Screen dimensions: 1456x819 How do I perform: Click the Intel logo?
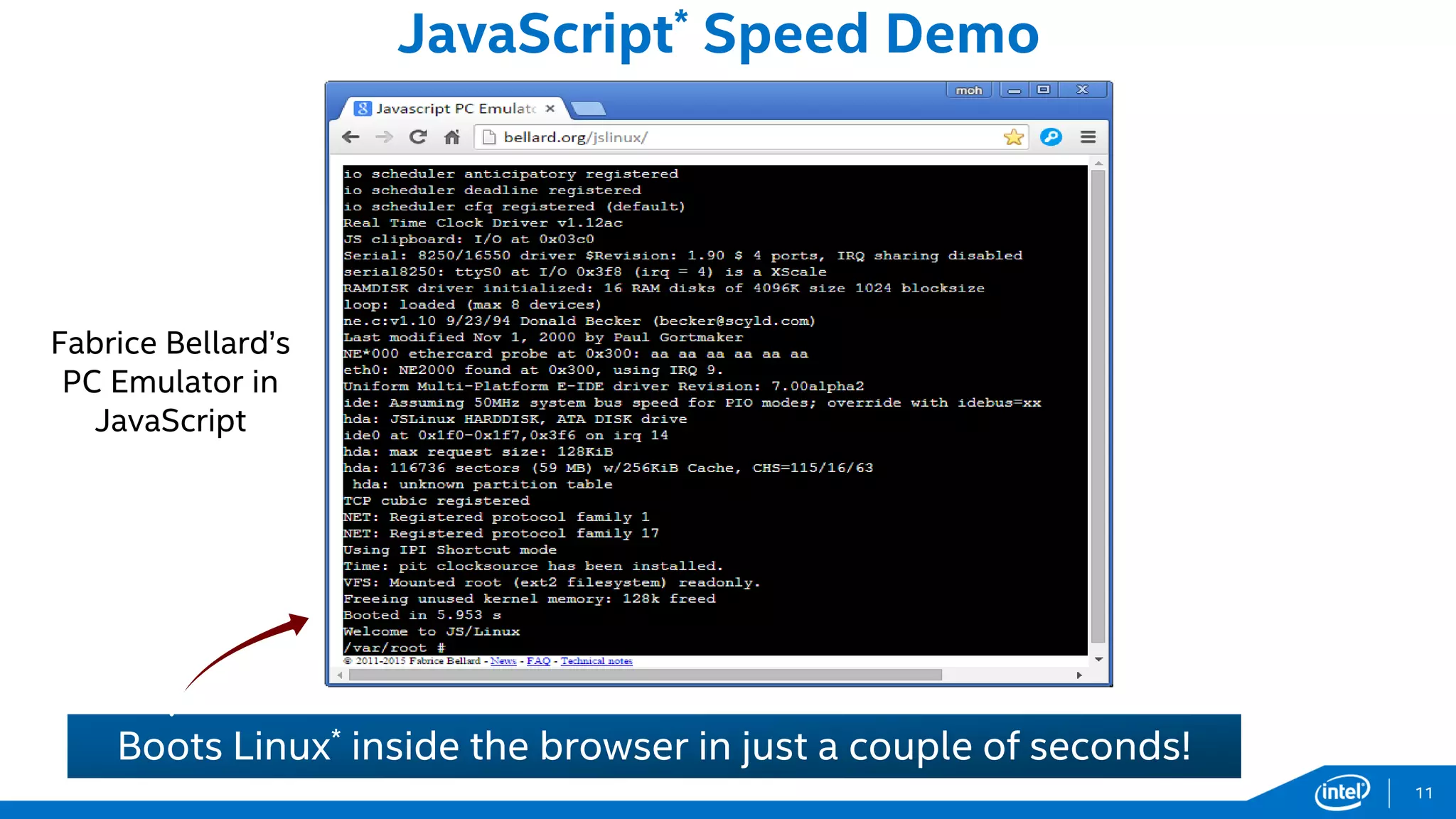click(x=1342, y=791)
